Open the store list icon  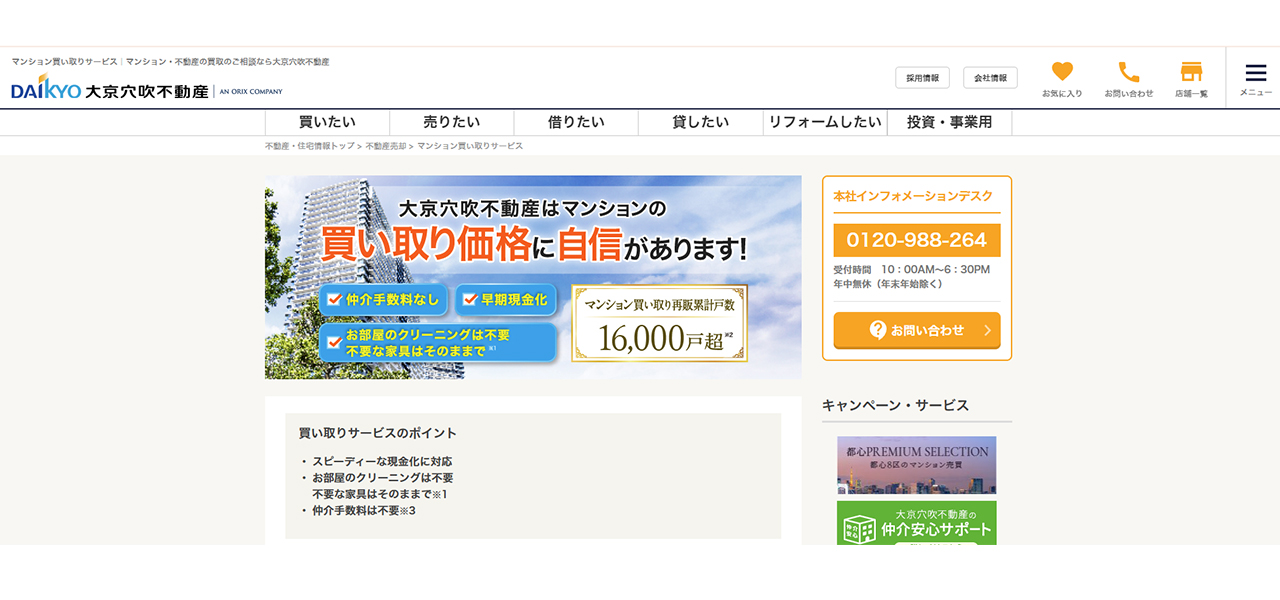click(1191, 72)
